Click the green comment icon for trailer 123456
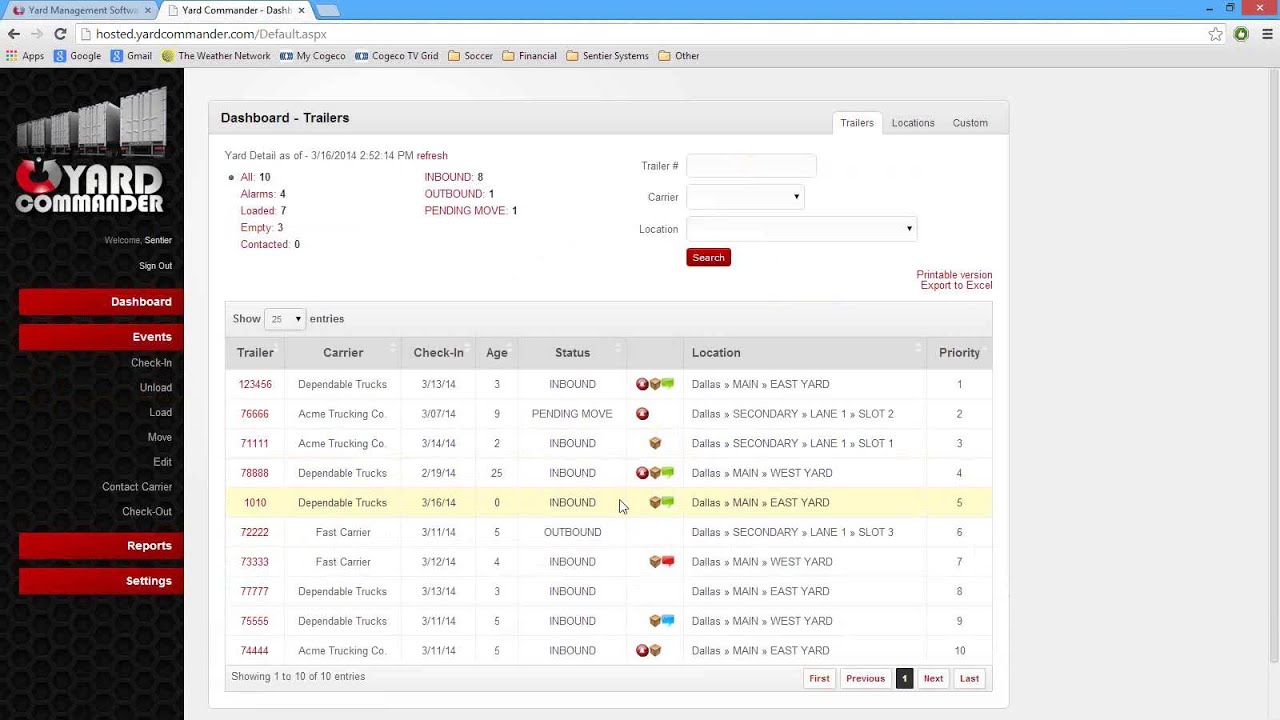The width and height of the screenshot is (1280, 720). coord(668,384)
